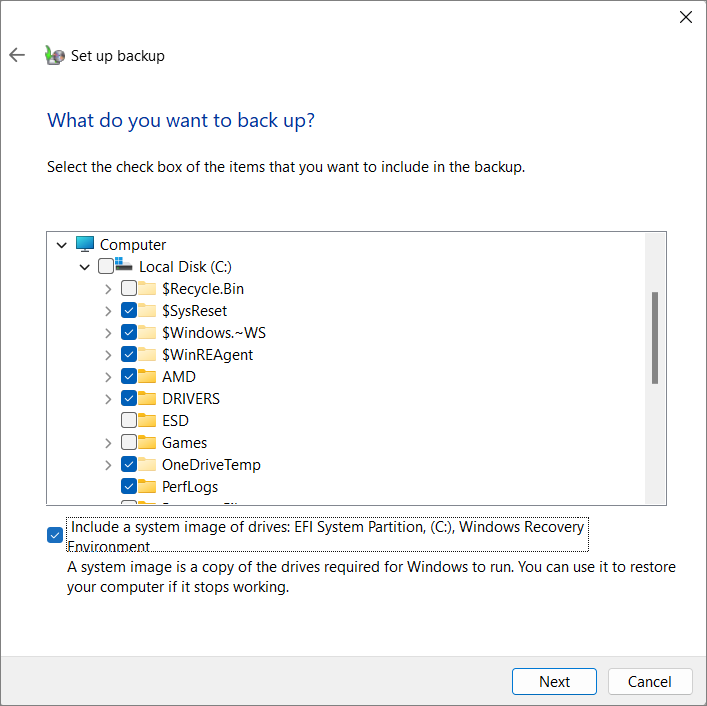Check the $Recycle.Bin checkbox
The width and height of the screenshot is (707, 706).
(129, 289)
